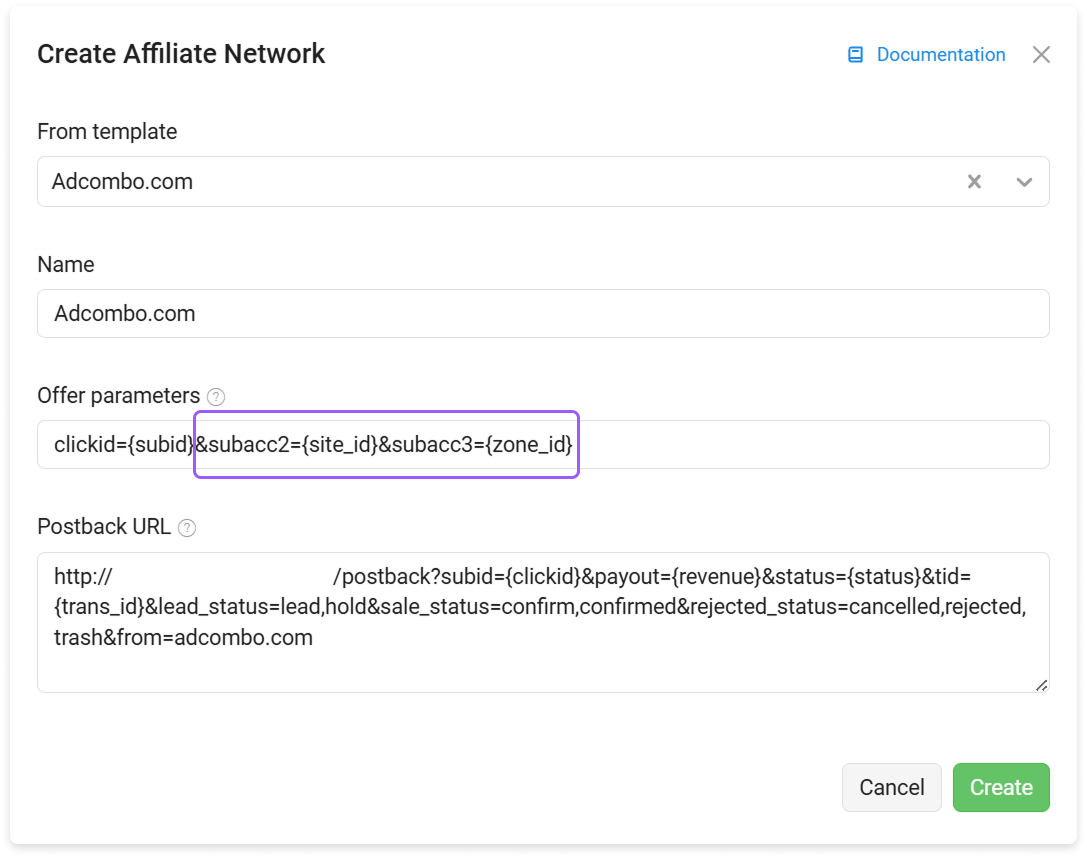Click the Documentation book icon
Screen dimensions: 1087x858
tap(855, 55)
